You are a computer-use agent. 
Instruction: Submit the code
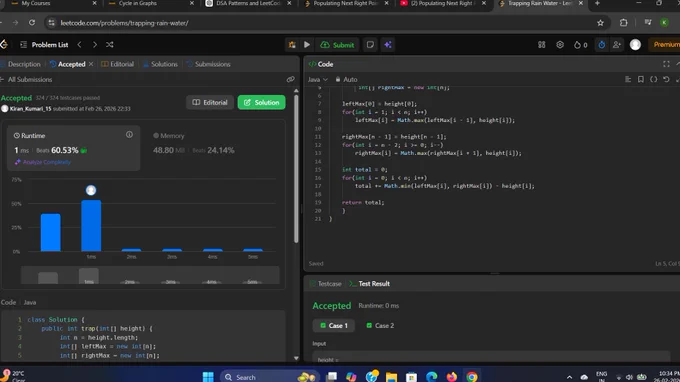(x=337, y=45)
